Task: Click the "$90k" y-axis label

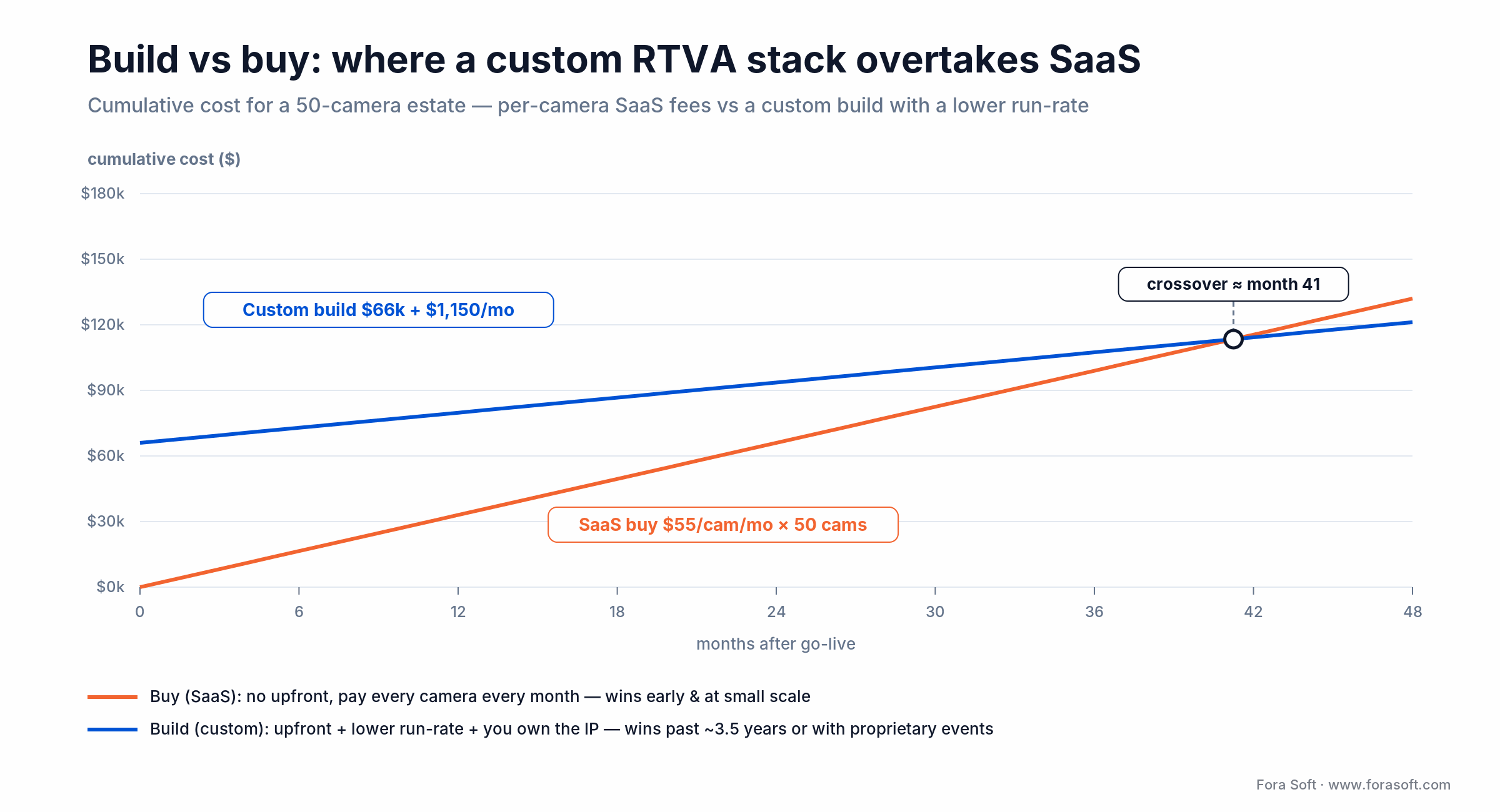Action: (106, 390)
